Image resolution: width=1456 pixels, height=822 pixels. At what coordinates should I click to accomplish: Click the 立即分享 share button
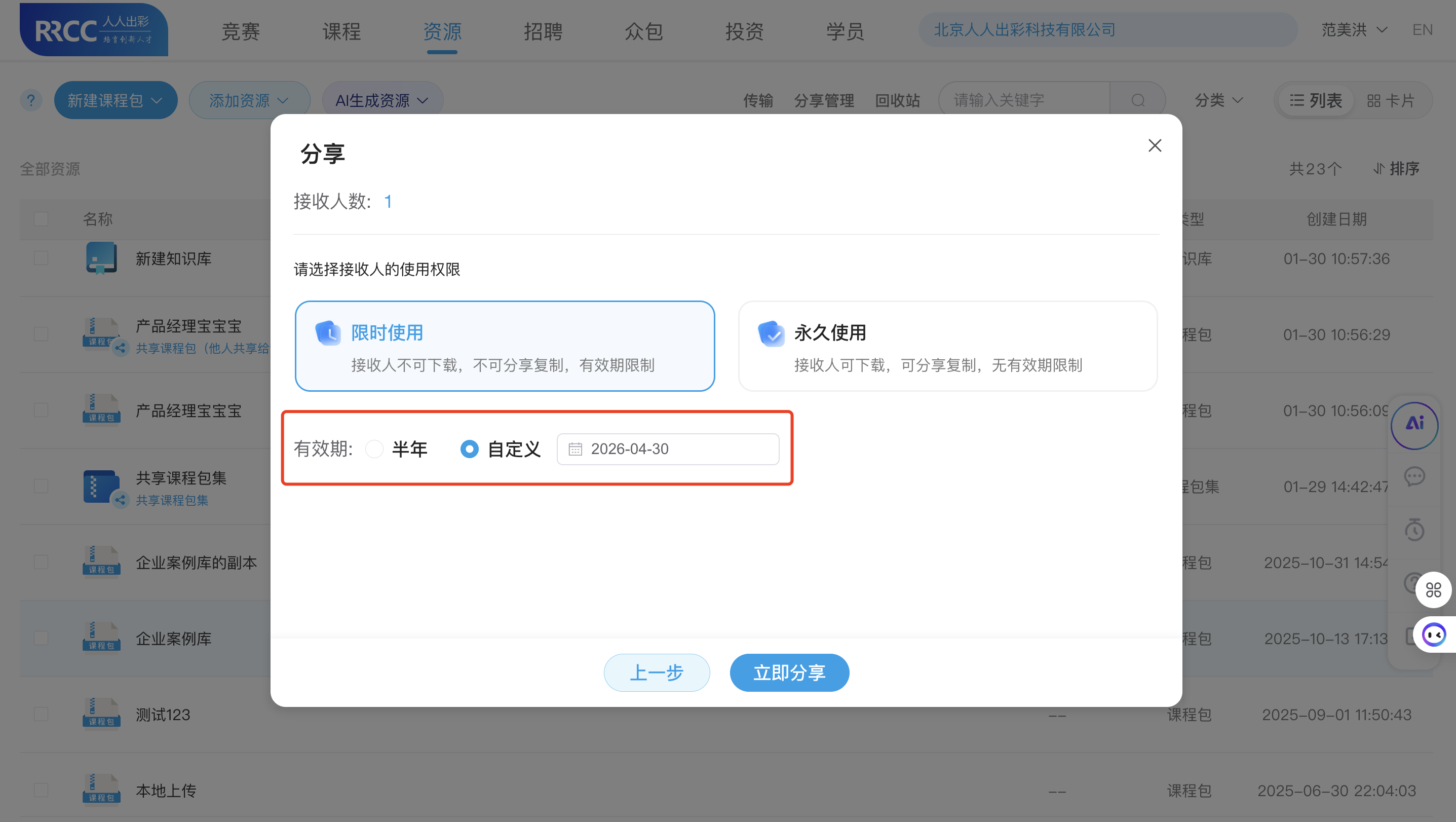tap(789, 672)
